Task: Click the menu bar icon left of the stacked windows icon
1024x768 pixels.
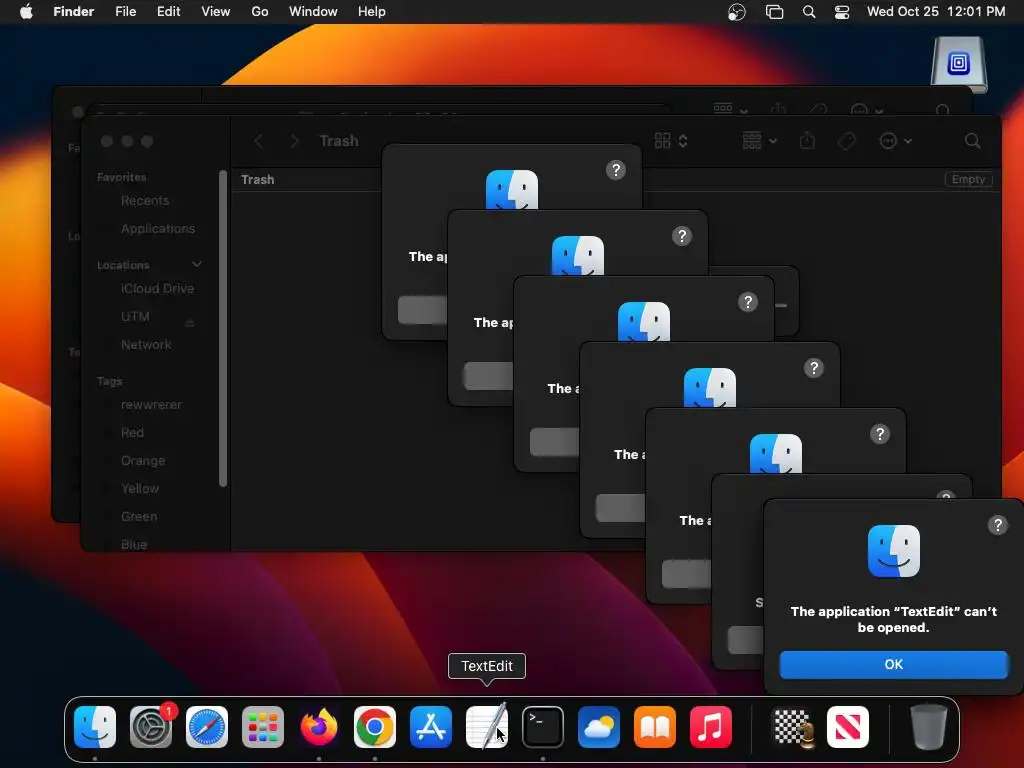Action: 737,12
